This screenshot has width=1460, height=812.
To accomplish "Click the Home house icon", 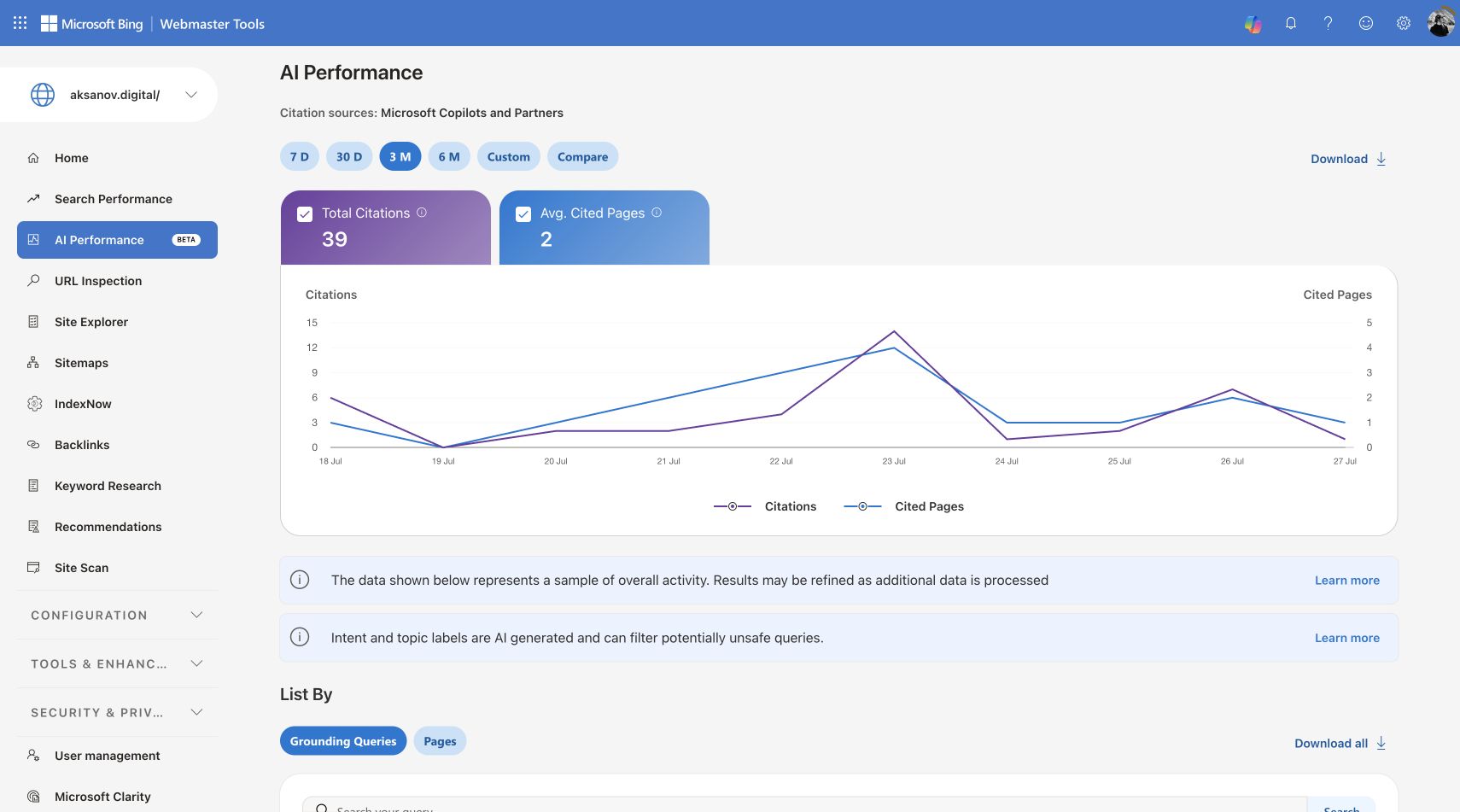I will (33, 158).
